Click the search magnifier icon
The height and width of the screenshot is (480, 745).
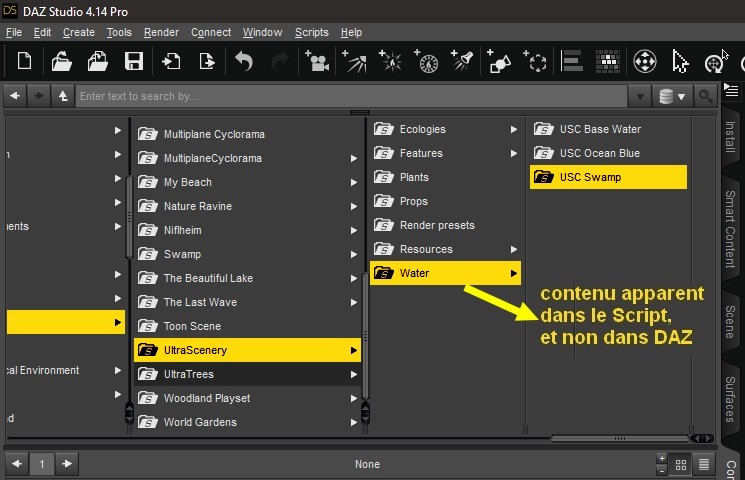point(705,96)
